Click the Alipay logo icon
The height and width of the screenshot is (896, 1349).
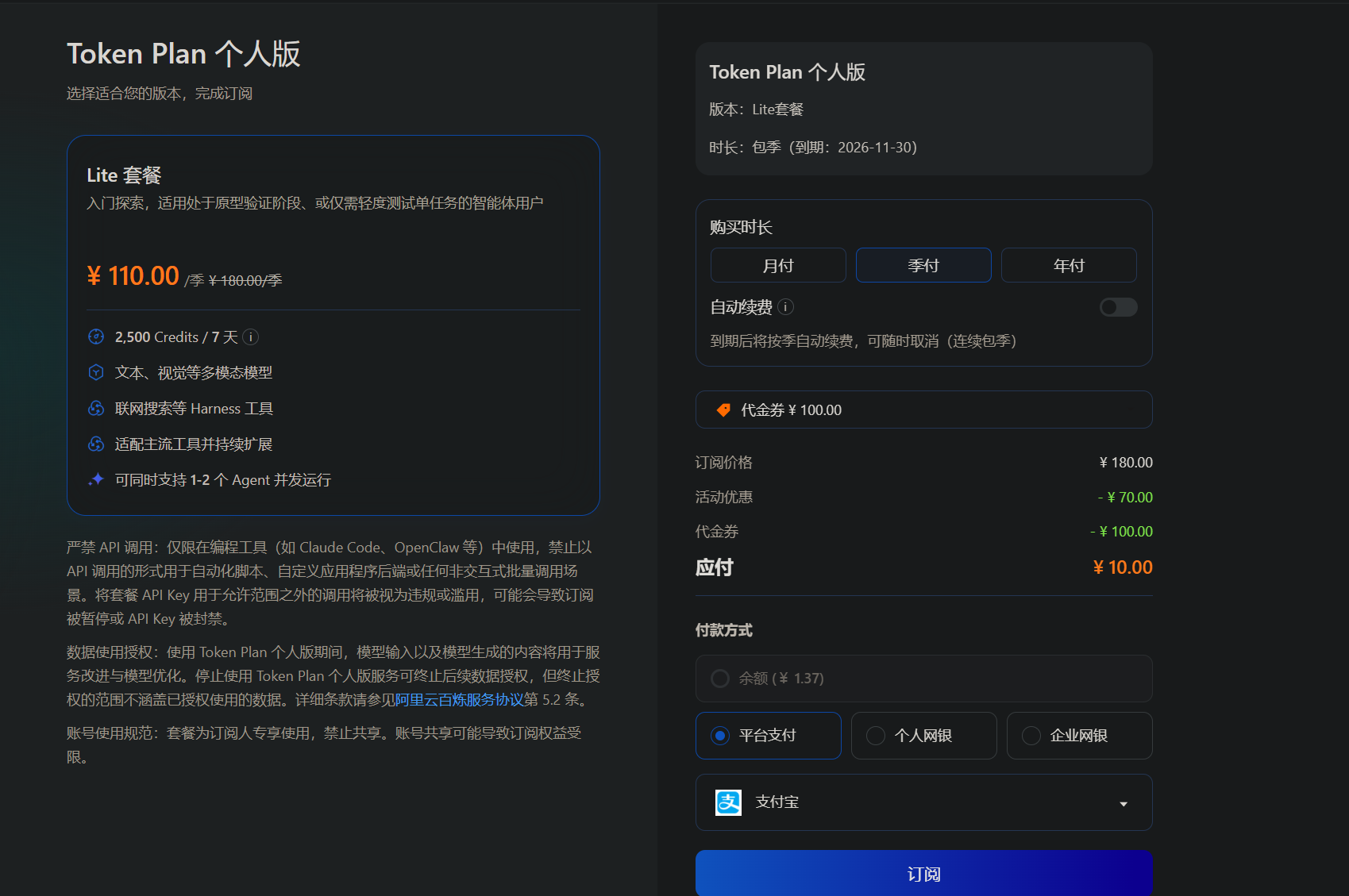(x=728, y=802)
